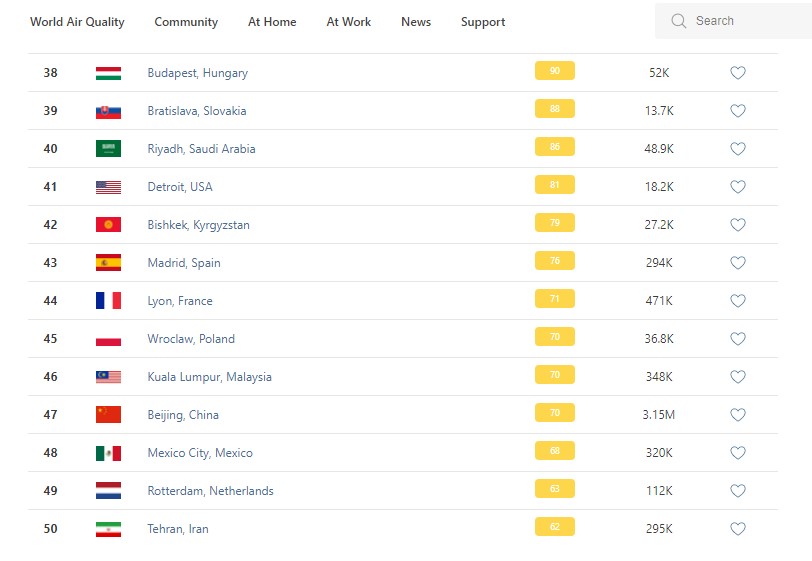812x561 pixels.
Task: Toggle favorite heart for Tehran, Iran
Action: pyautogui.click(x=738, y=529)
